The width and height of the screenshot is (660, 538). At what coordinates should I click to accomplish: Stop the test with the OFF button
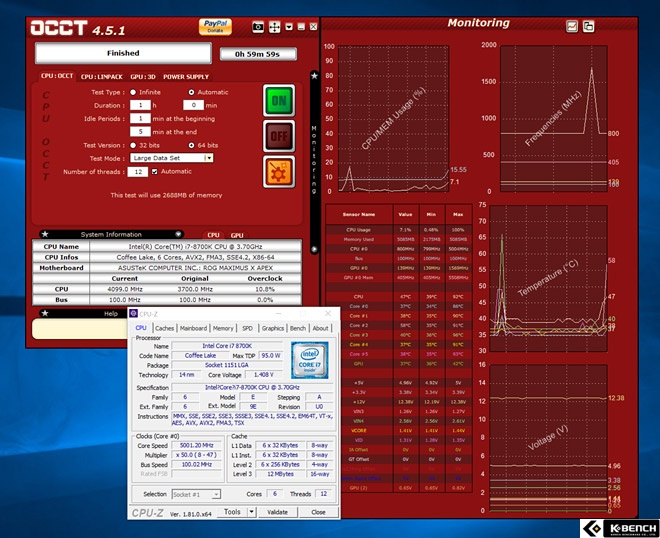(279, 136)
